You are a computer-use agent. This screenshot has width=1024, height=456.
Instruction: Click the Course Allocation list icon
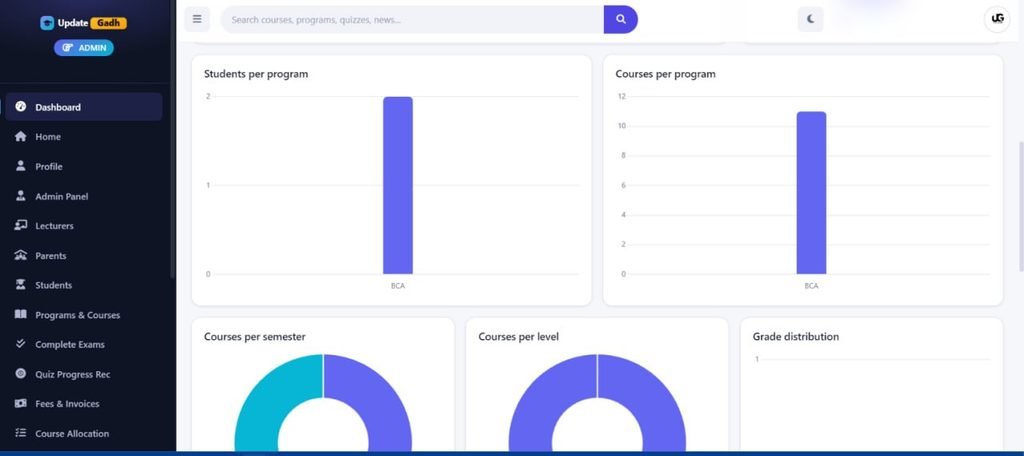click(x=20, y=433)
